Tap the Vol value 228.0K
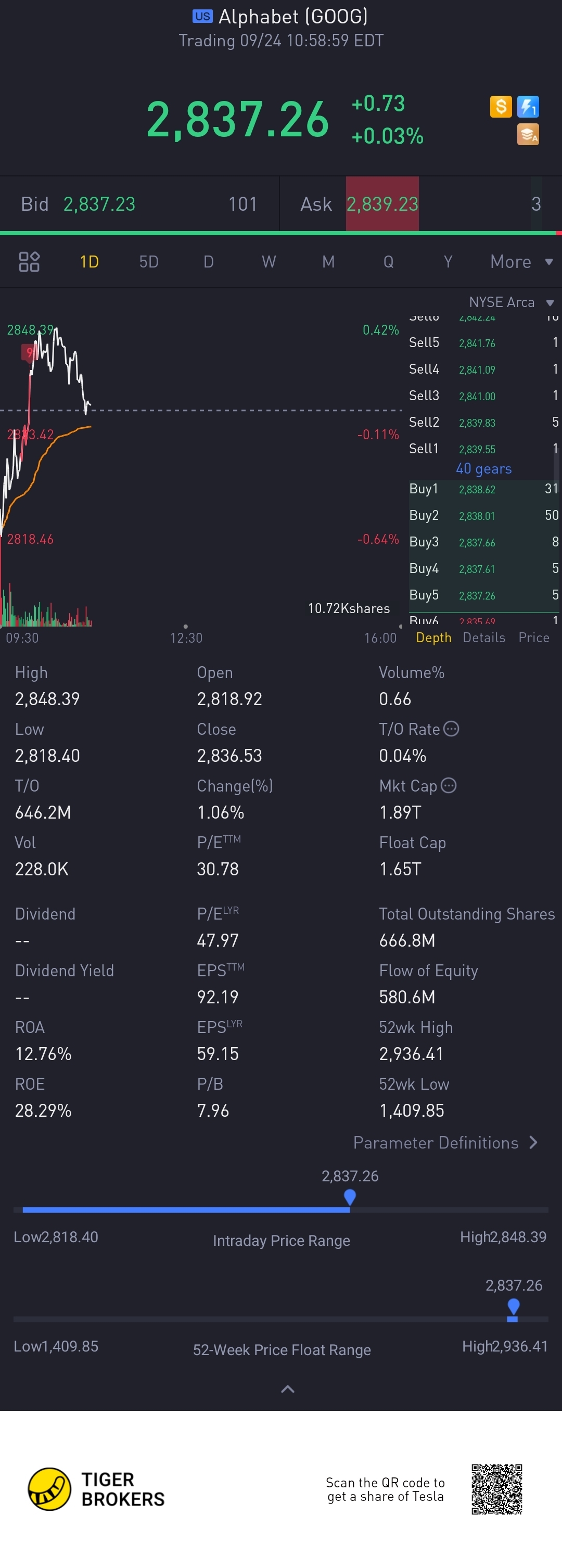The image size is (562, 1568). (x=42, y=869)
